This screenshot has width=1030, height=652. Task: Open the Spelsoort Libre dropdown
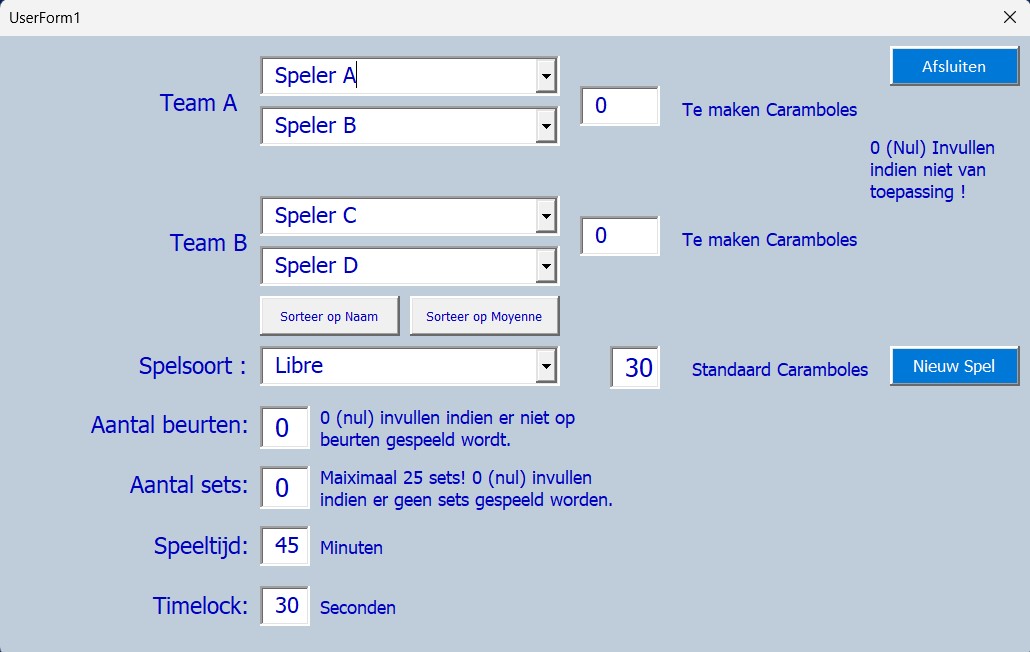pos(546,366)
